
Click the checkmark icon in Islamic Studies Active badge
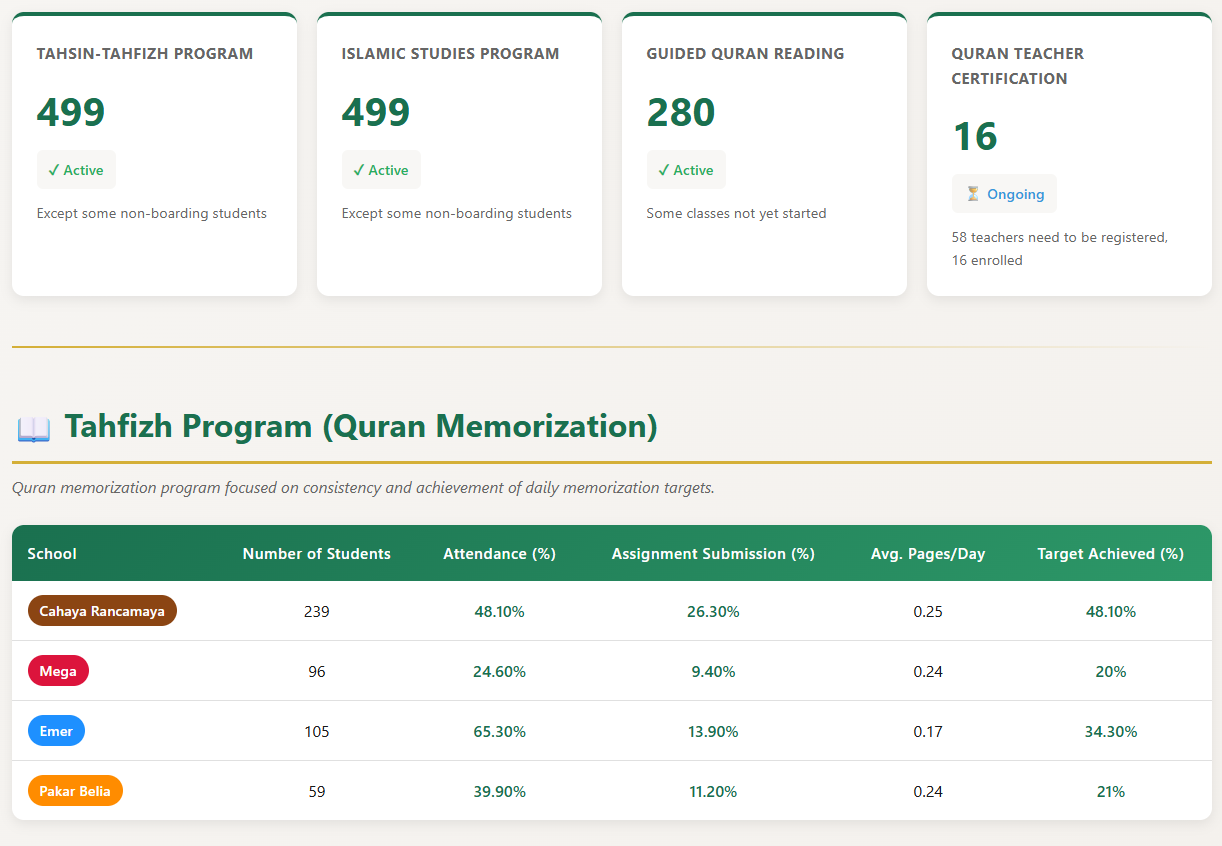[360, 169]
